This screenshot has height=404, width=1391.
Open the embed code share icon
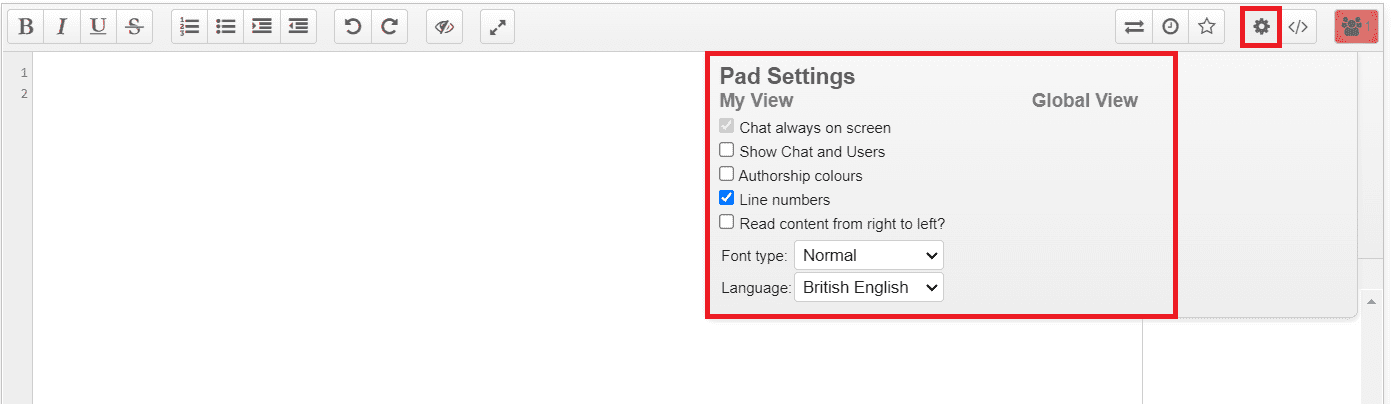pos(1298,27)
